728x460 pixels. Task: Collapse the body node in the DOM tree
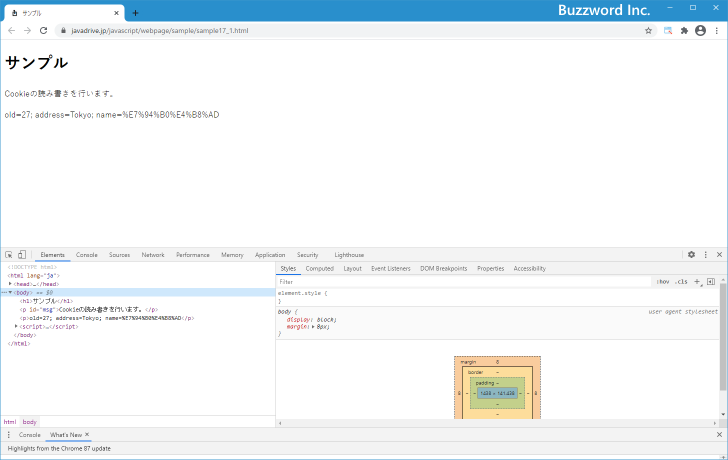(10, 292)
